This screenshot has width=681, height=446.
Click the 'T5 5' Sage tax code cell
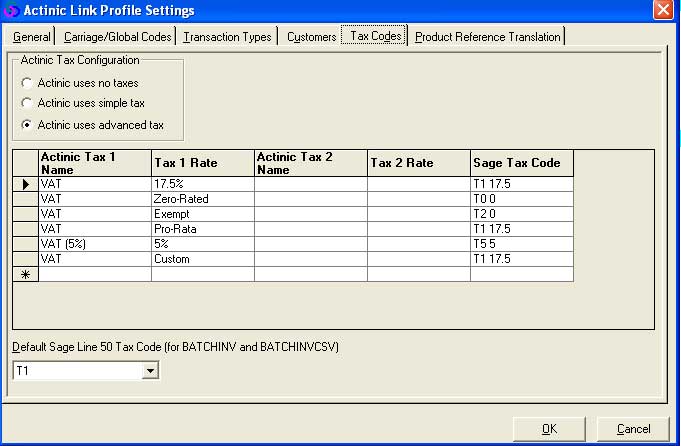pos(521,244)
